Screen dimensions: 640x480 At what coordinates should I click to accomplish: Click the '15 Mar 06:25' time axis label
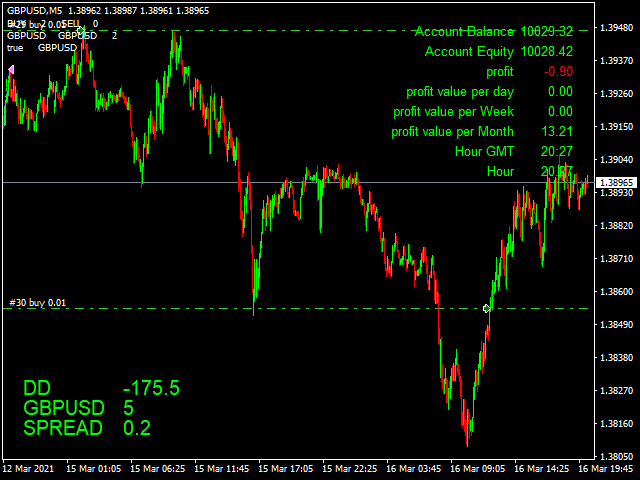(158, 469)
